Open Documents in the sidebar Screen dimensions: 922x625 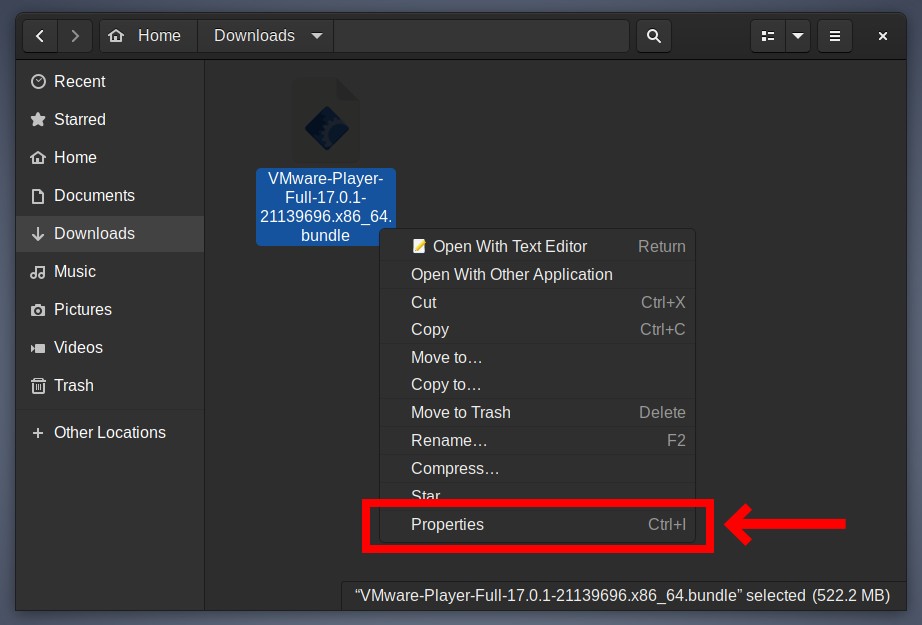(110, 195)
